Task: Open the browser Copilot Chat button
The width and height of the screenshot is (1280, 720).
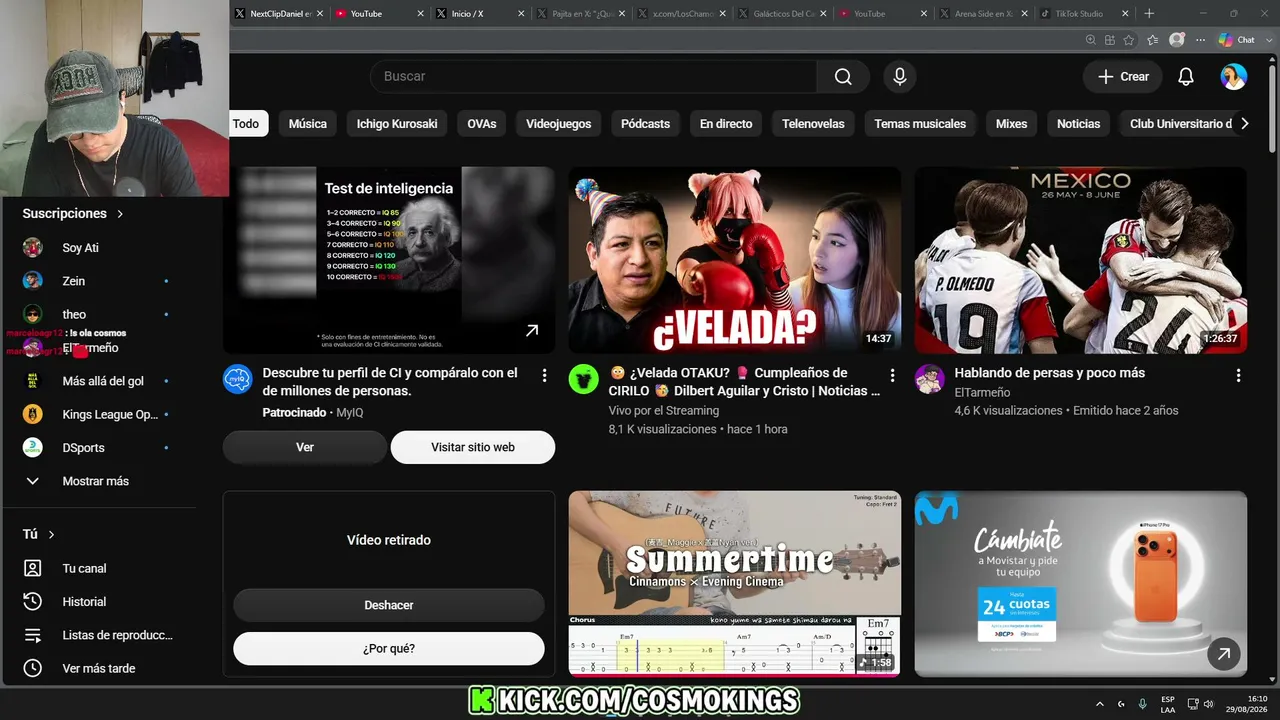Action: point(1237,40)
